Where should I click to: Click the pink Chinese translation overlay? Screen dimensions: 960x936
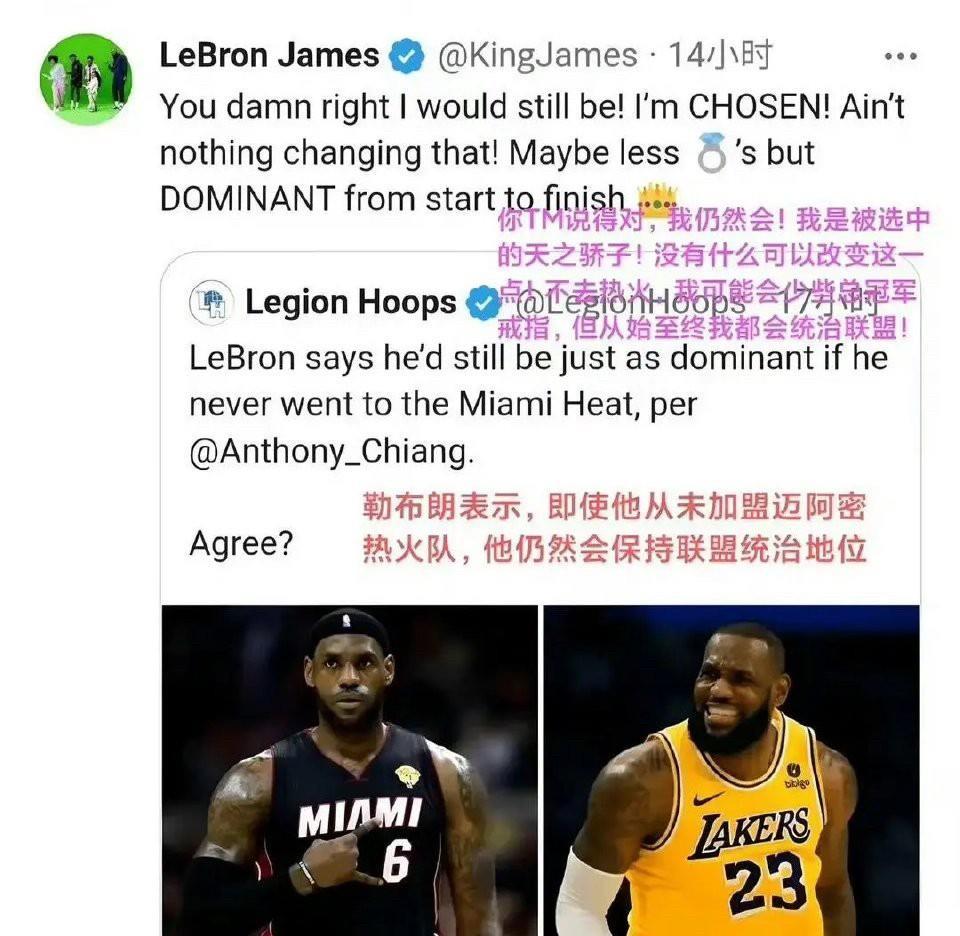point(713,274)
